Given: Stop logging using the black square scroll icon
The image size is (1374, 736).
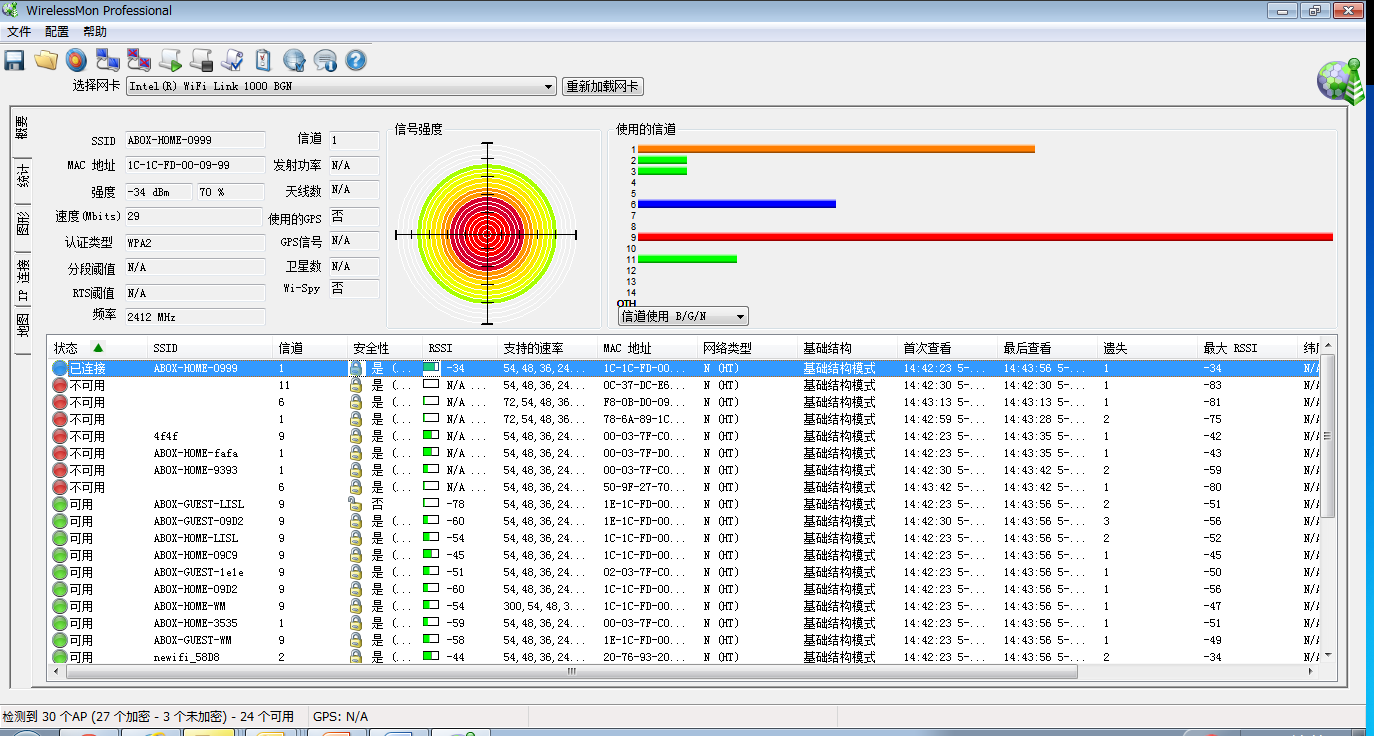Looking at the screenshot, I should [202, 60].
